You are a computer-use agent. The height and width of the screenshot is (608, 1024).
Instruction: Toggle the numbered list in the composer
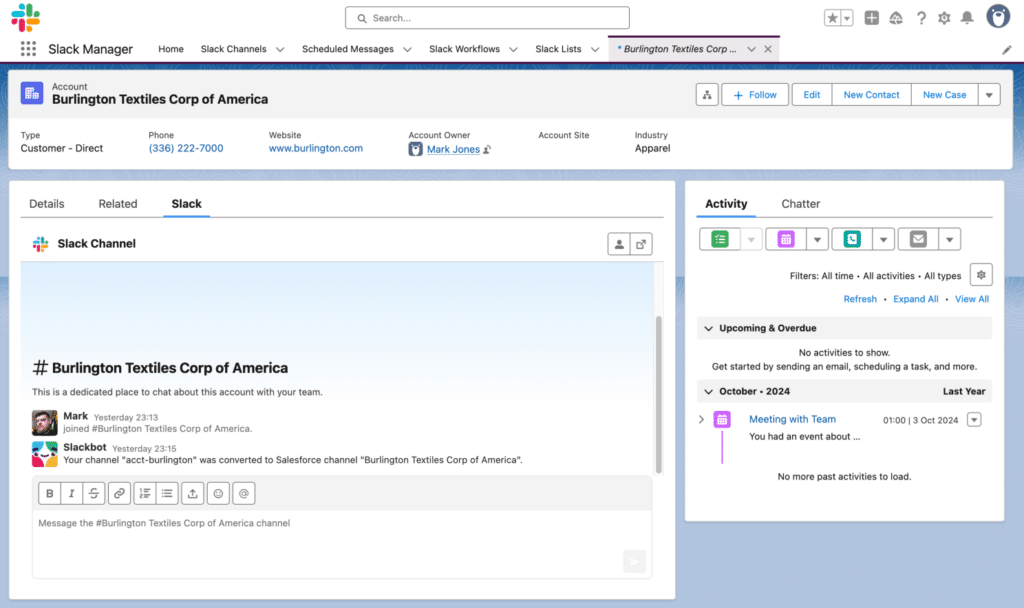point(145,494)
